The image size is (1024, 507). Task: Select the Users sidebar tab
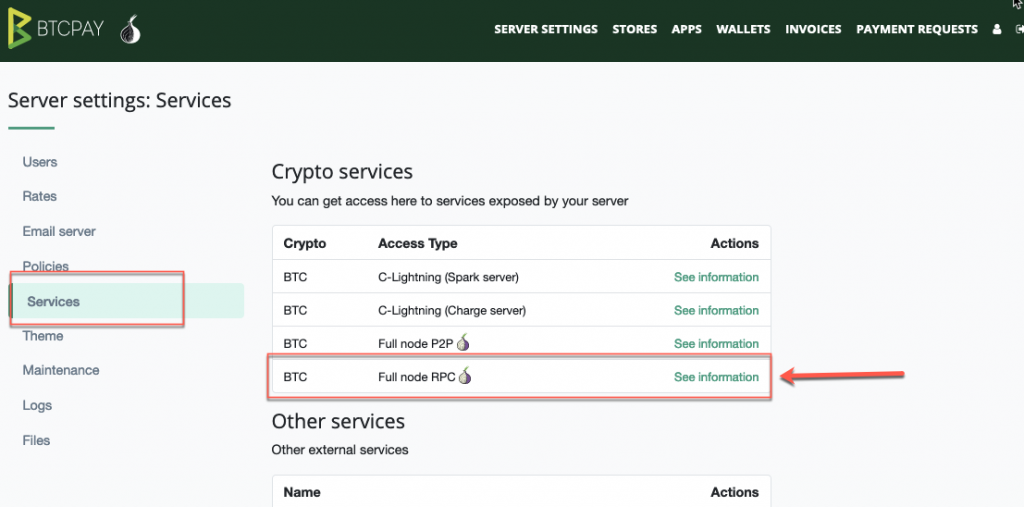pos(40,162)
